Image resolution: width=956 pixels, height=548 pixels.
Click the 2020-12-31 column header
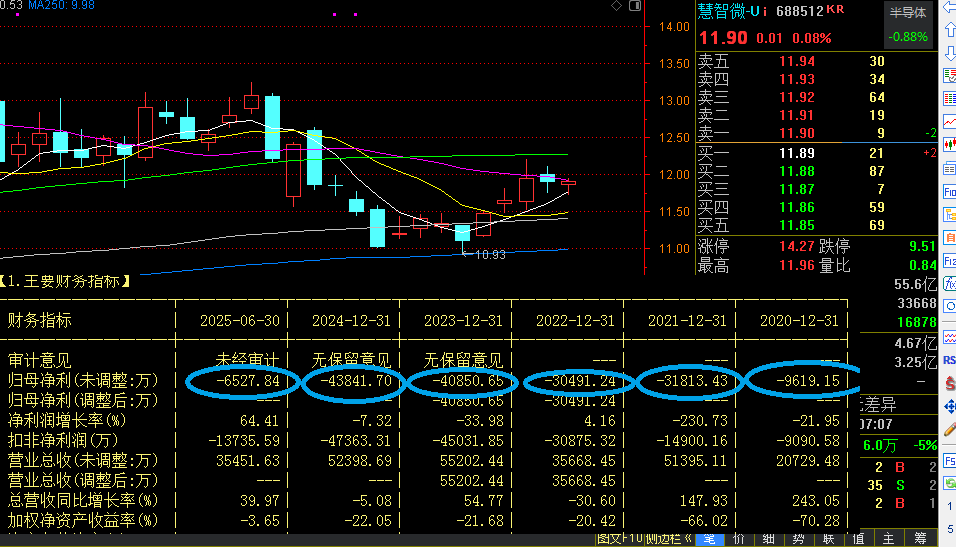799,321
